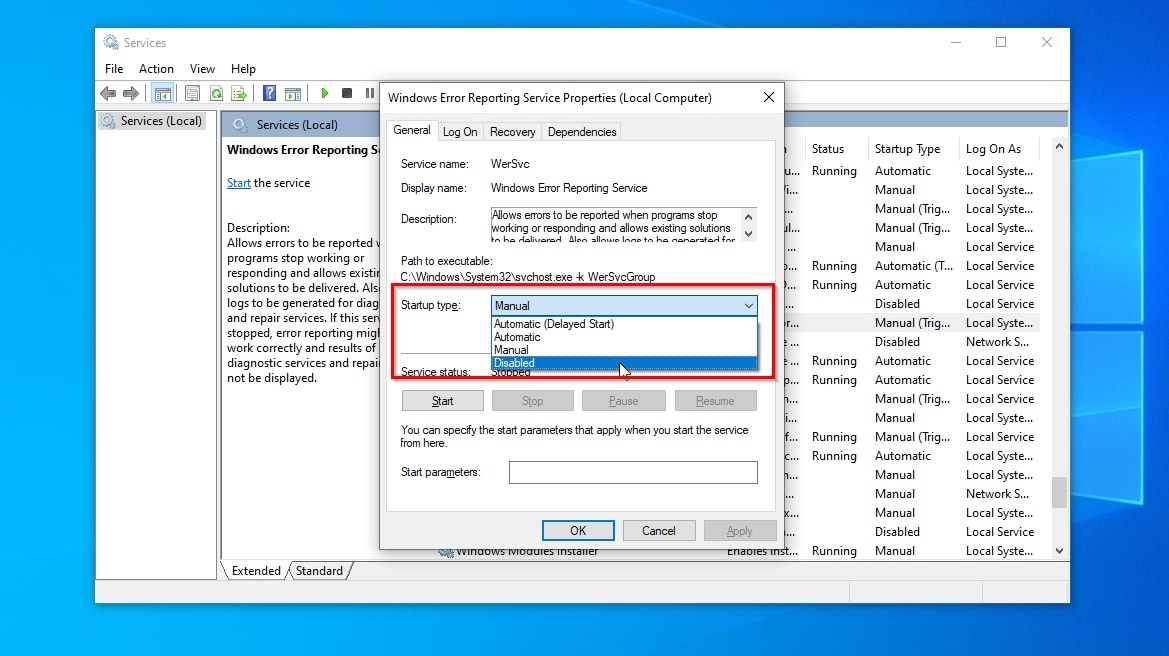Click OK to confirm the properties

(578, 531)
